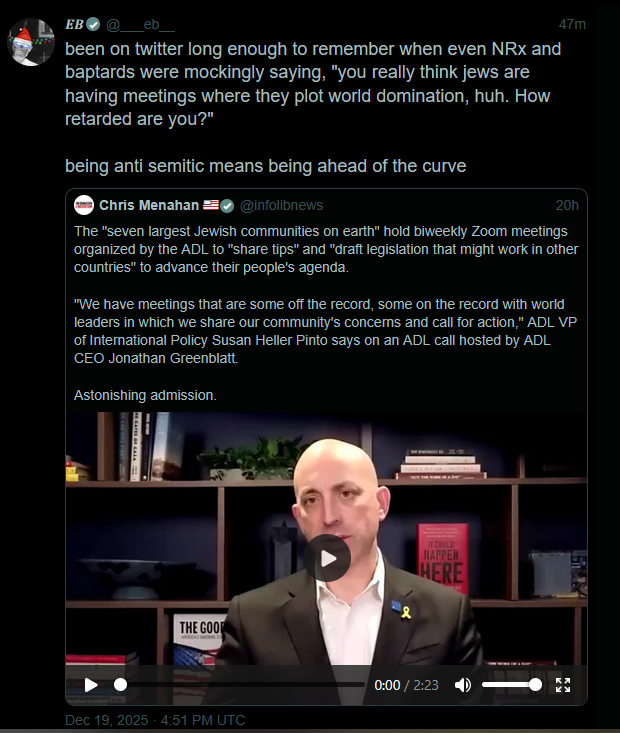This screenshot has width=620, height=733.
Task: Click the 47m timestamp
Action: point(572,24)
